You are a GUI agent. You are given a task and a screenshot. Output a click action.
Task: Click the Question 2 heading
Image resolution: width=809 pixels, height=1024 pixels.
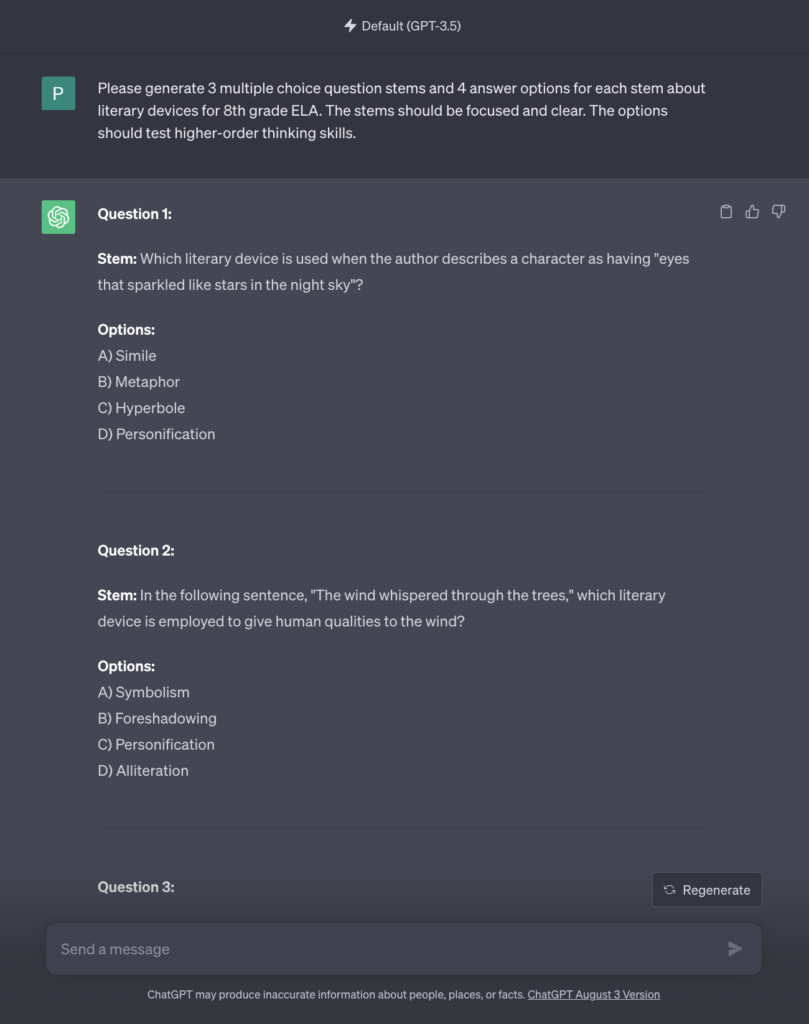click(136, 551)
